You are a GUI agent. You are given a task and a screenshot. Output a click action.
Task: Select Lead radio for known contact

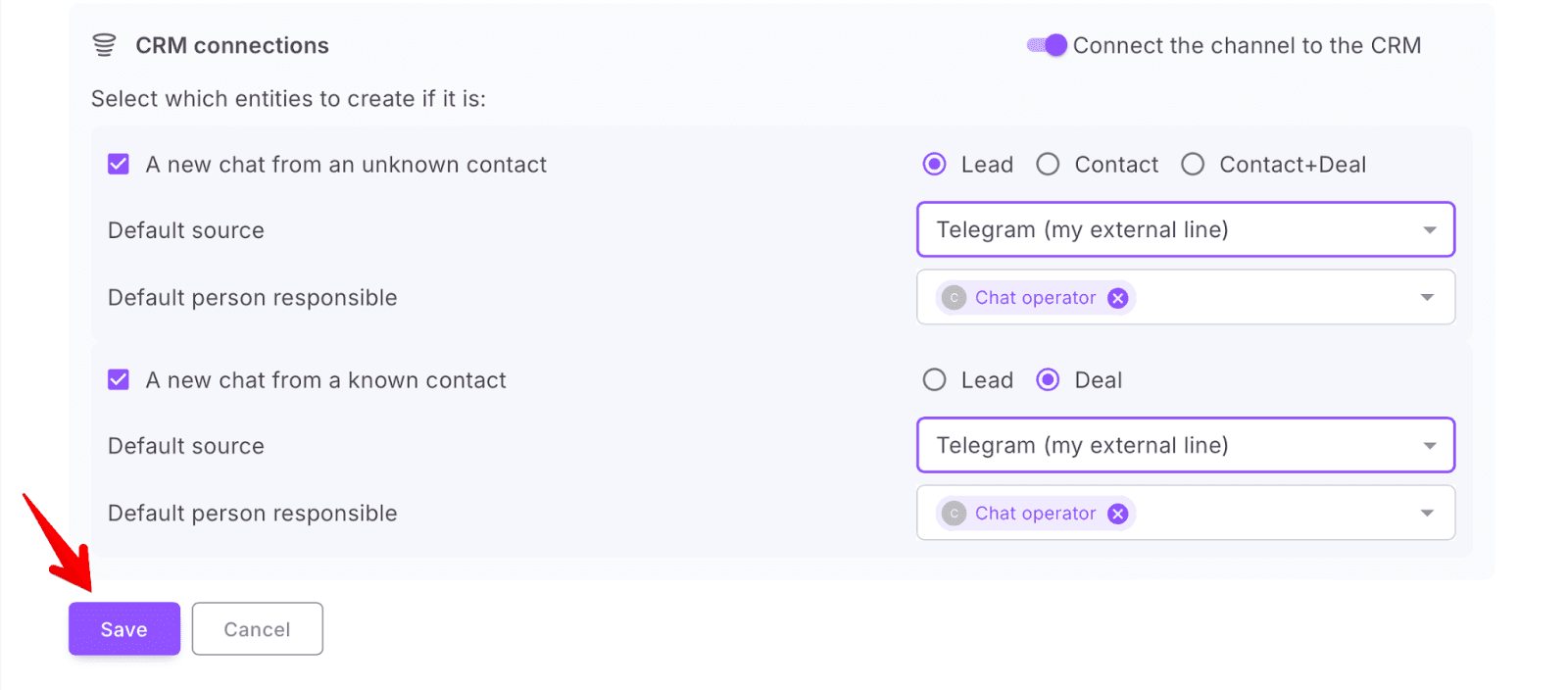(935, 379)
